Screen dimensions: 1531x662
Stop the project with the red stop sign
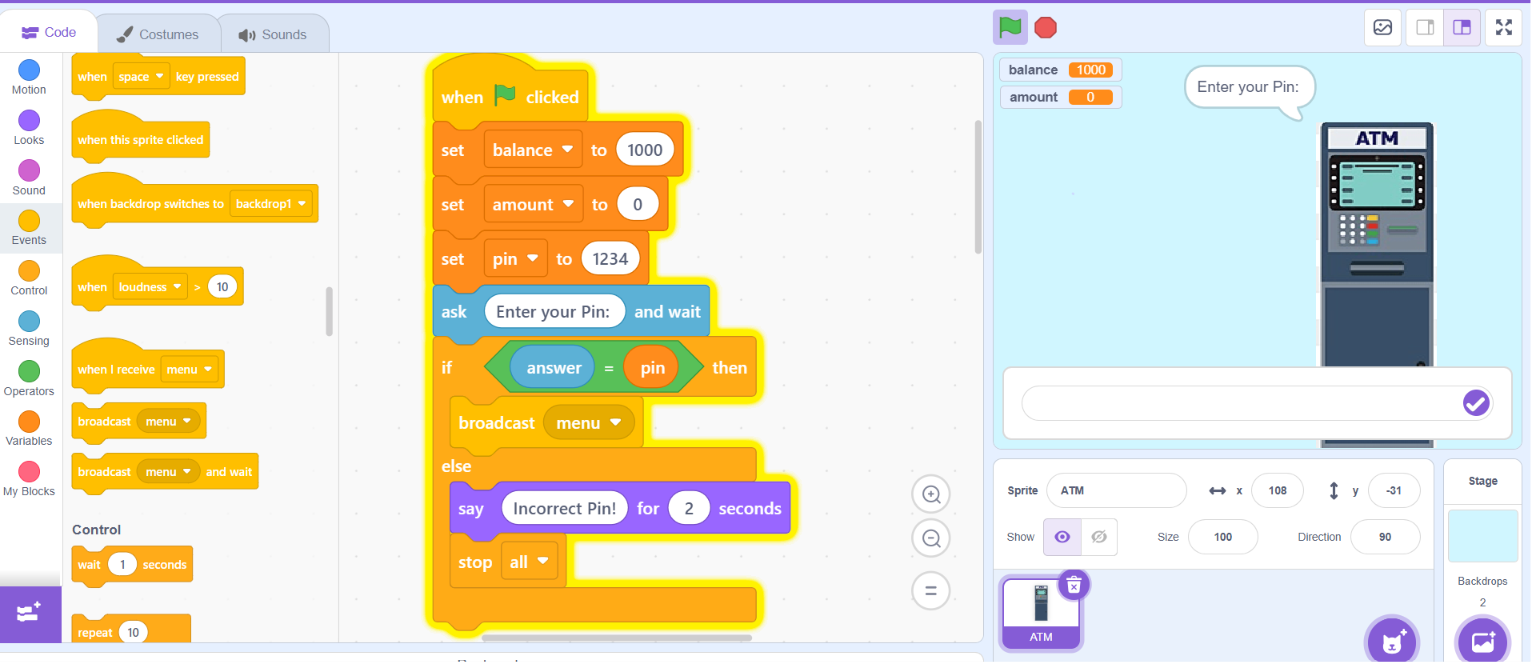coord(1045,28)
